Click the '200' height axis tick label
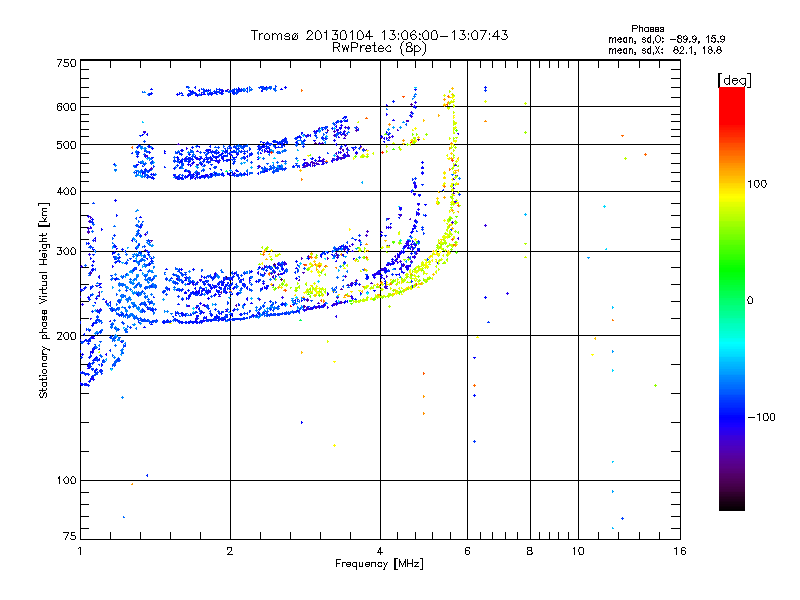 tap(66, 336)
